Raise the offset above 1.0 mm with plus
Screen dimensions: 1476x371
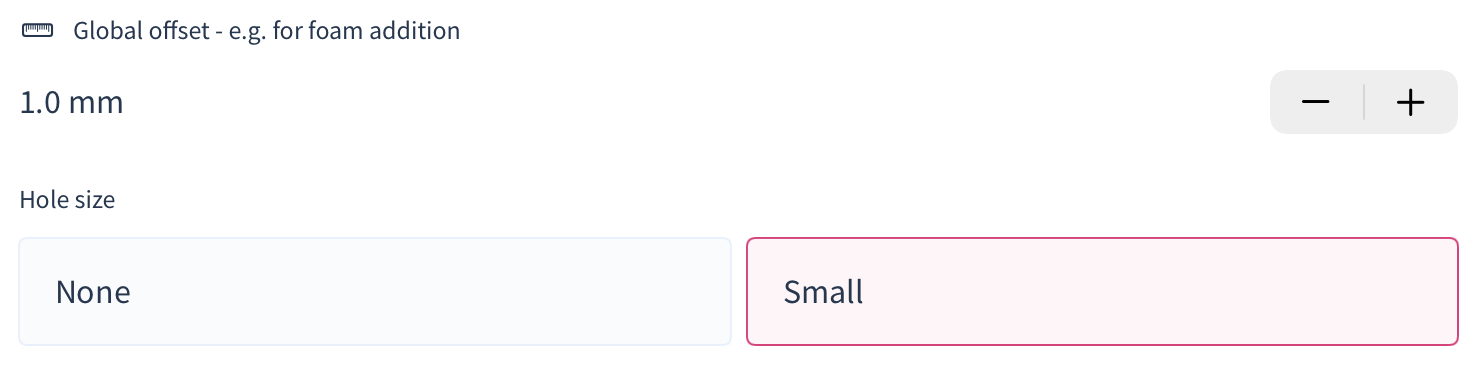[1410, 102]
